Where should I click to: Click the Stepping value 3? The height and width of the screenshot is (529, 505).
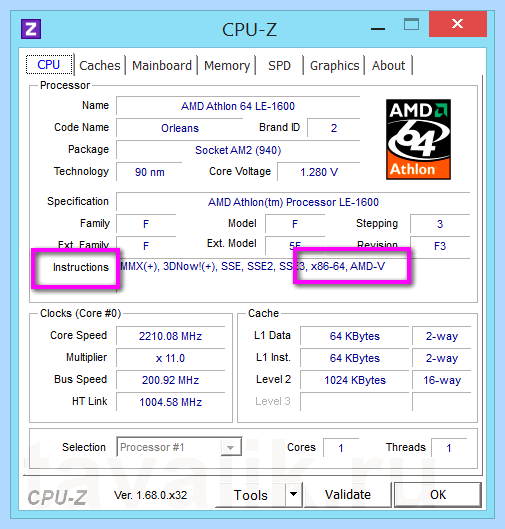[x=440, y=224]
